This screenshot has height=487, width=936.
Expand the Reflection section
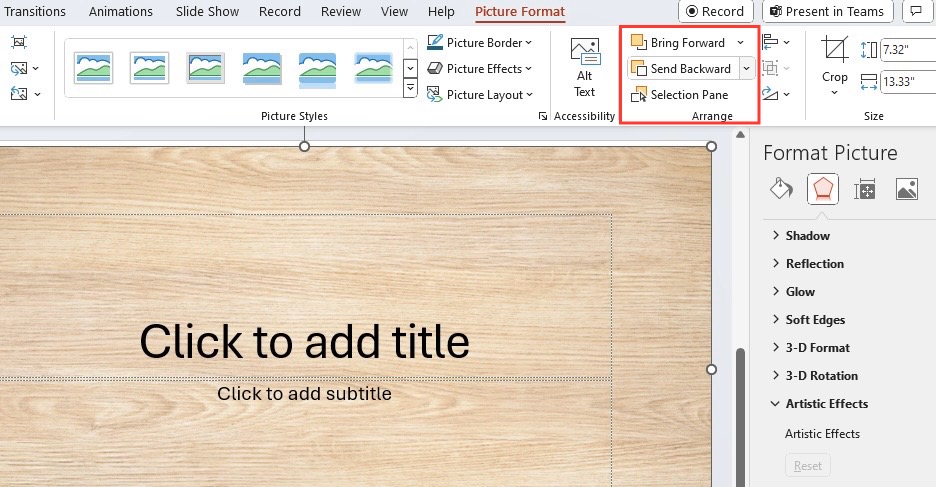click(808, 263)
